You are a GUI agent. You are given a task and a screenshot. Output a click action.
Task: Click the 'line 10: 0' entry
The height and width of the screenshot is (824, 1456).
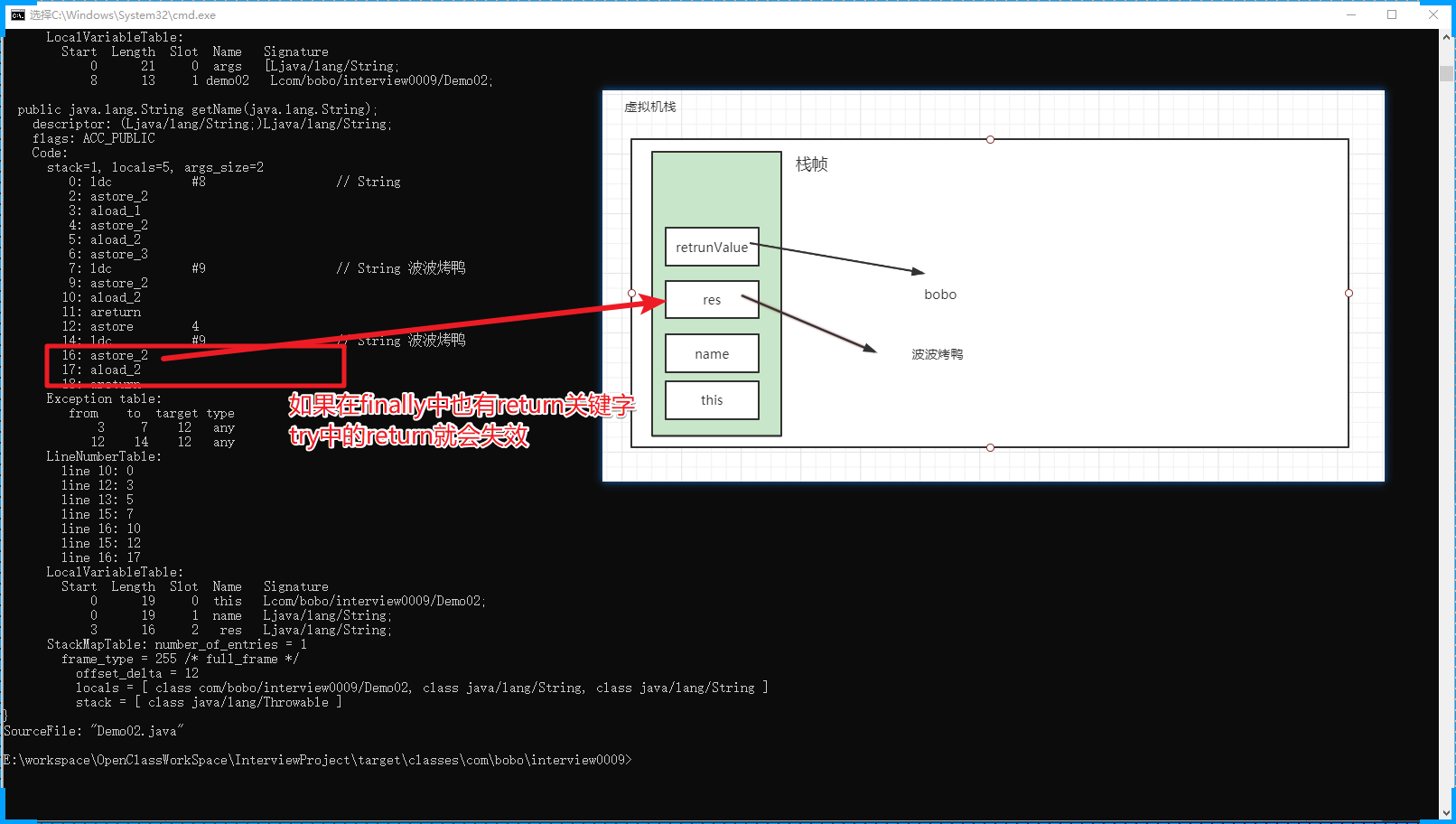(98, 471)
